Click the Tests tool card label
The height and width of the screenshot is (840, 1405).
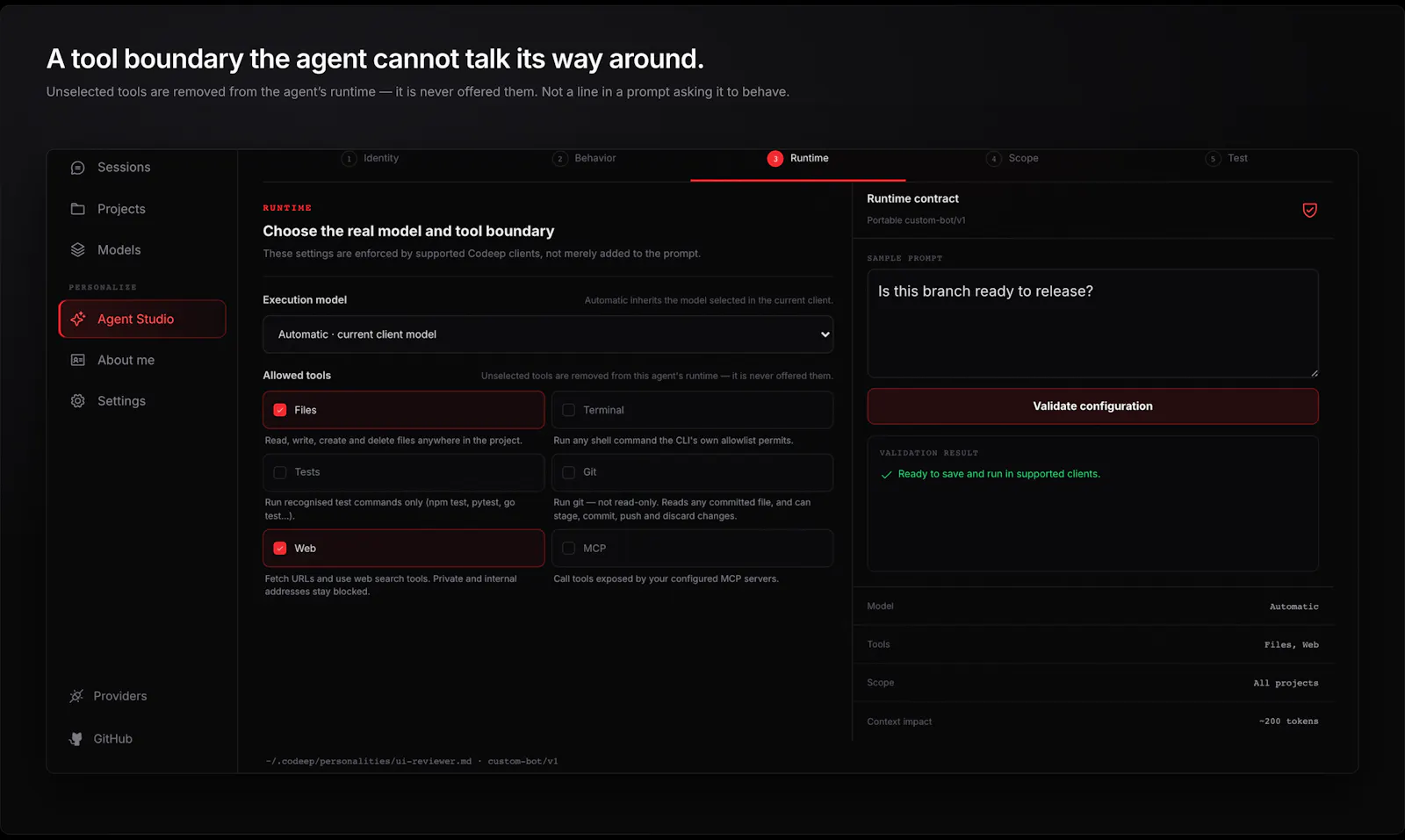point(306,472)
